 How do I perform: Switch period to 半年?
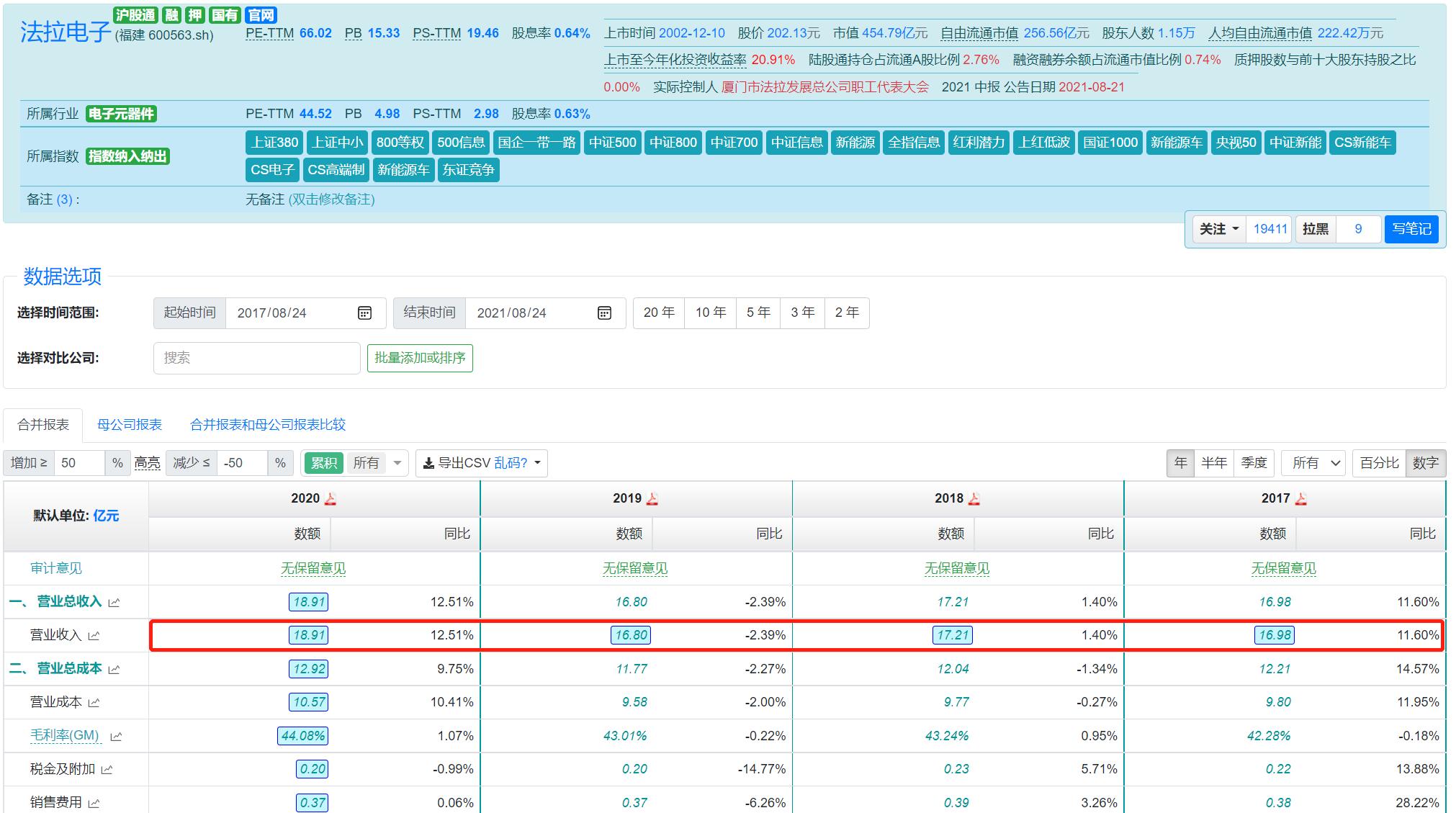(1213, 463)
